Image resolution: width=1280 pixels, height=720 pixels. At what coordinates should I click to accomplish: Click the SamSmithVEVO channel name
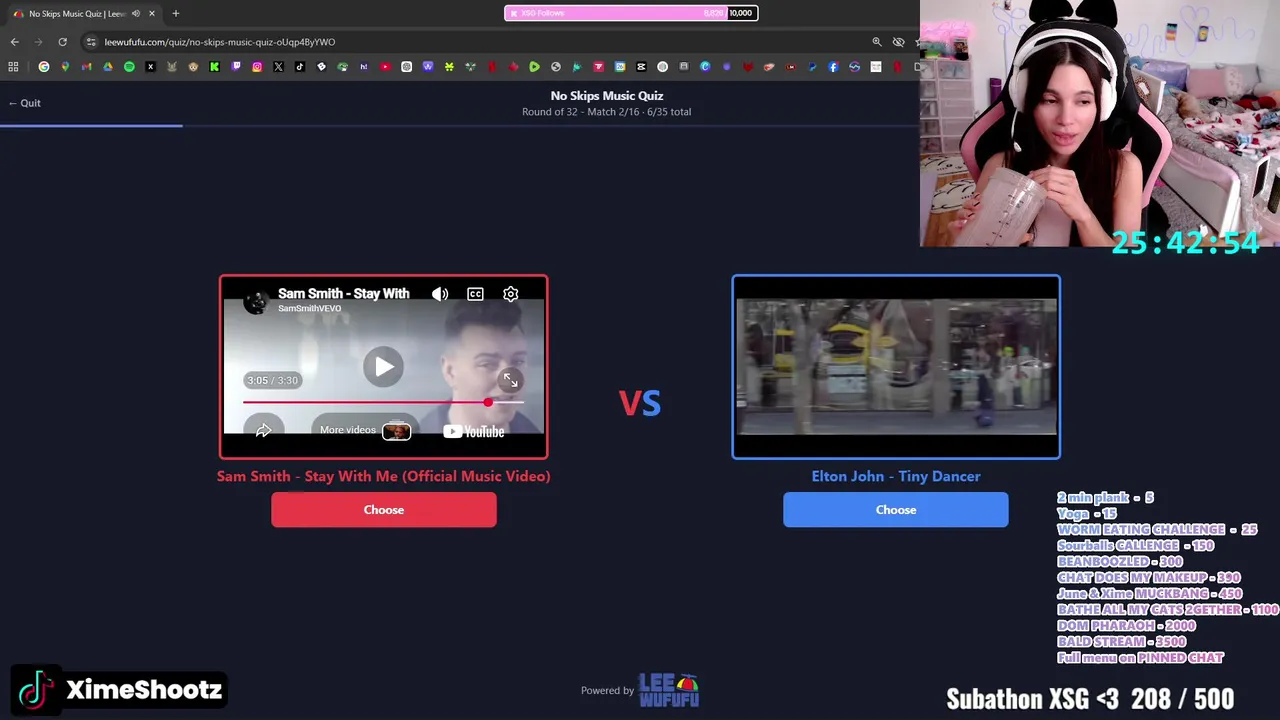309,308
